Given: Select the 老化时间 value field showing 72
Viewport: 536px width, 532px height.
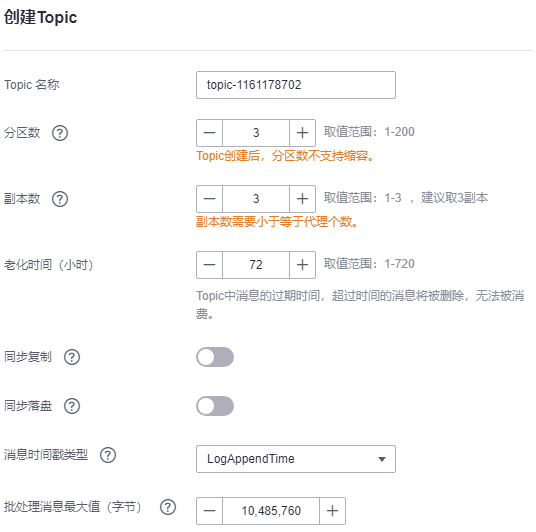Looking at the screenshot, I should click(256, 265).
